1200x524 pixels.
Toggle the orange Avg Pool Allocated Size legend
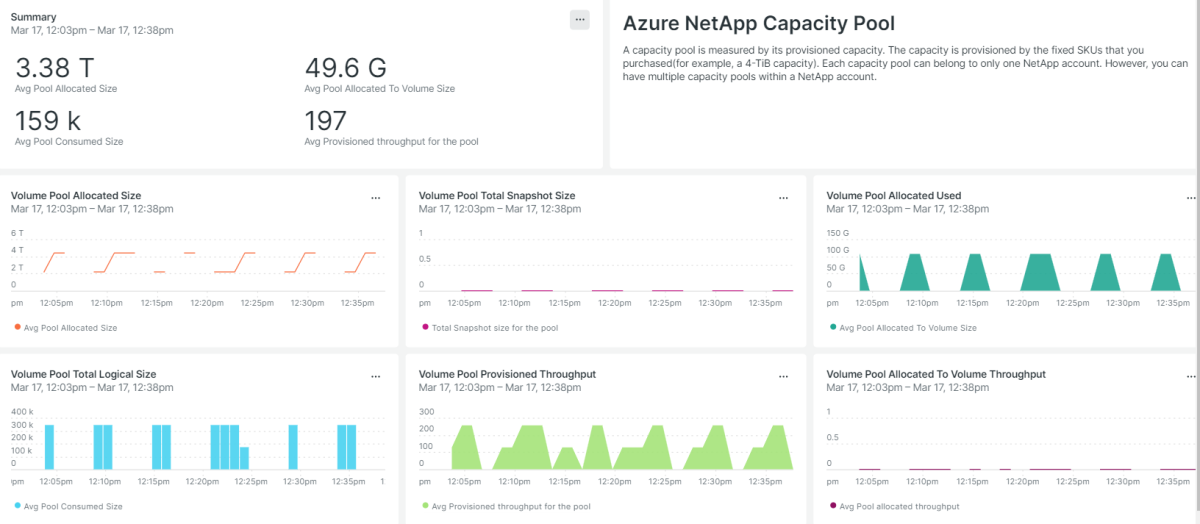pos(65,327)
